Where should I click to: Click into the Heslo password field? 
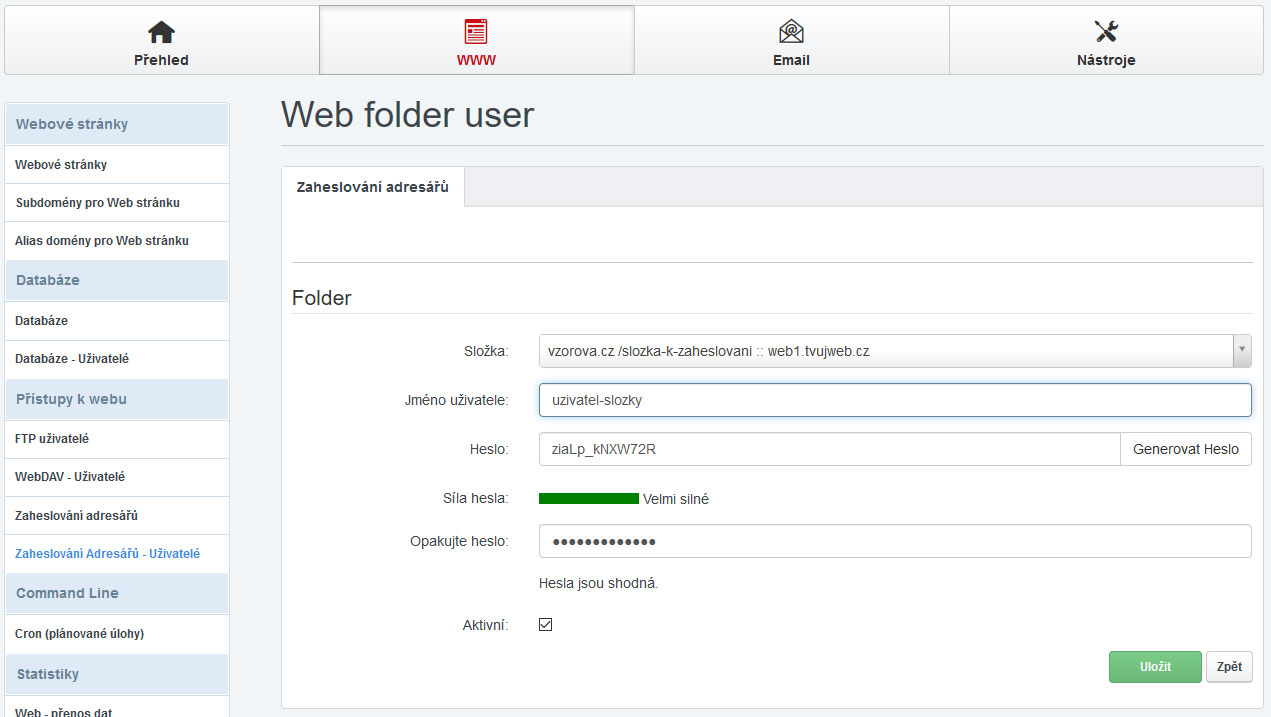coord(828,449)
